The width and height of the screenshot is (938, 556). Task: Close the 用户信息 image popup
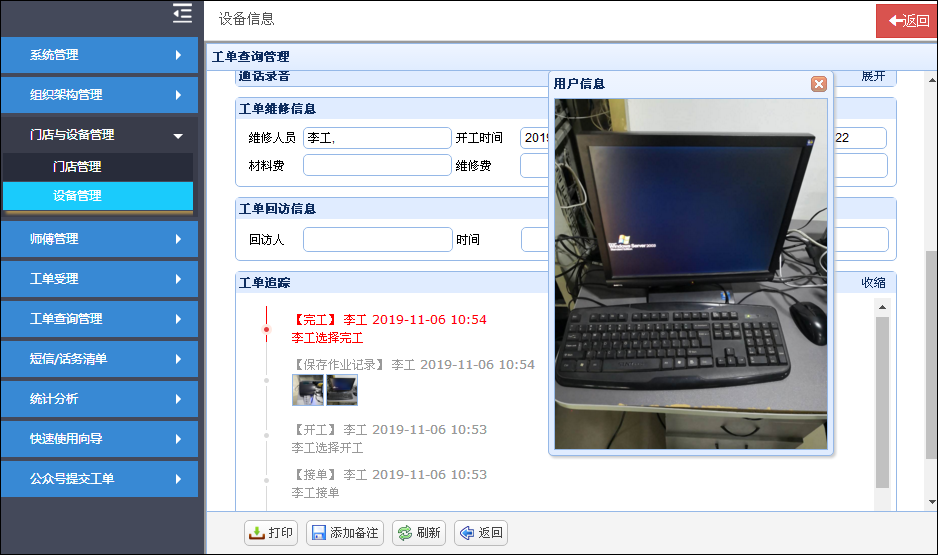[x=818, y=84]
